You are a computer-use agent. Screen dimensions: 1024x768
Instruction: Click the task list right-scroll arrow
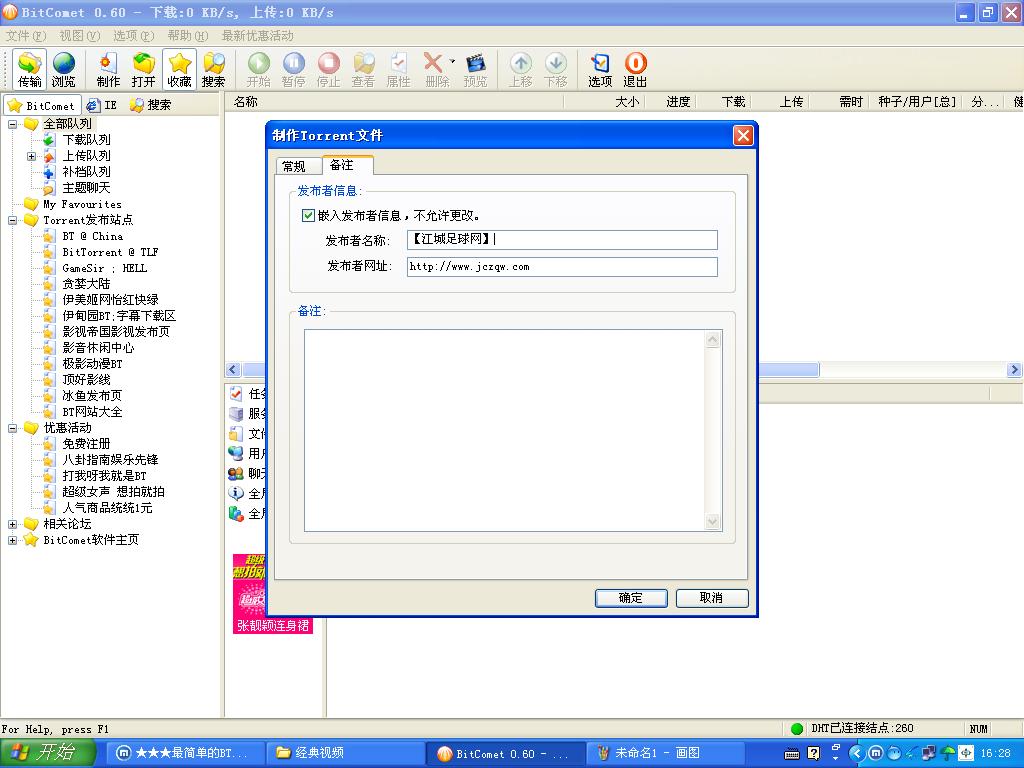[1014, 370]
